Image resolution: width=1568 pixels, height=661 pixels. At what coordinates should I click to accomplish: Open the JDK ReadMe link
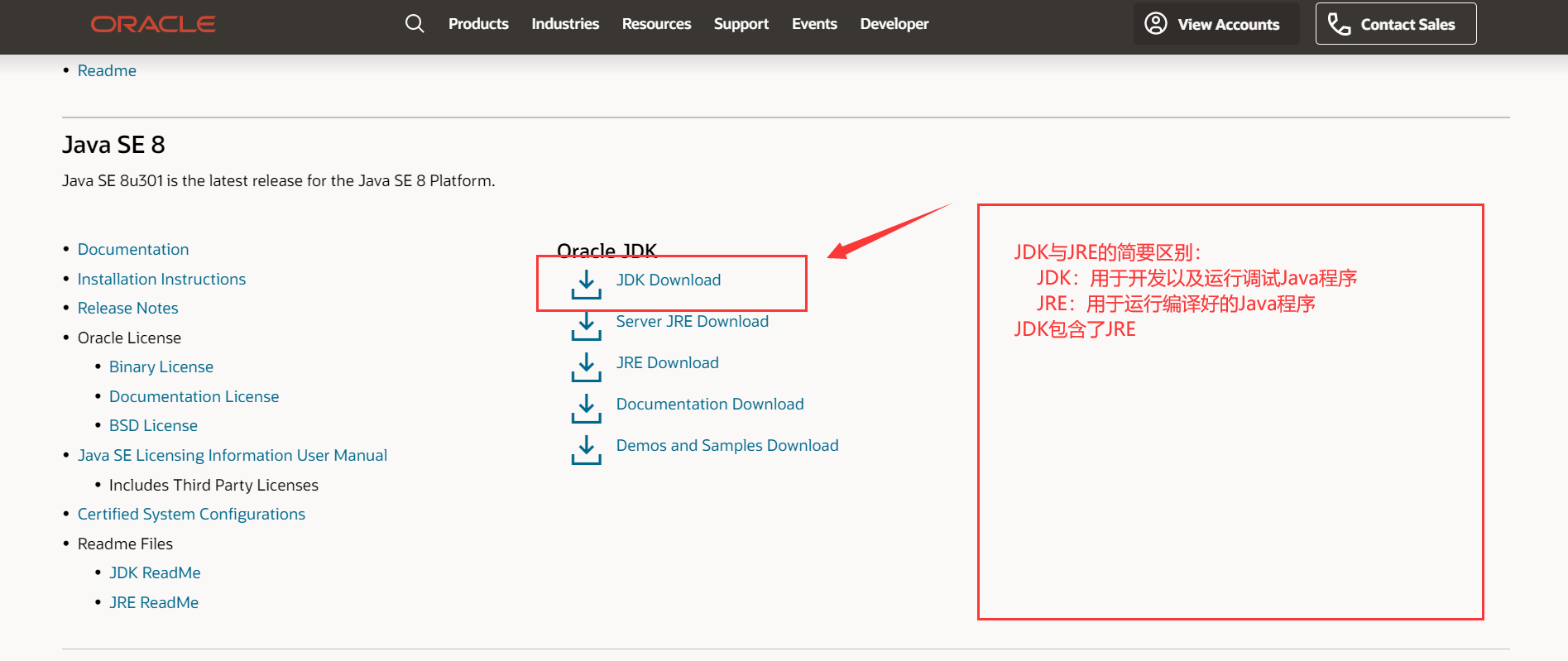click(155, 573)
